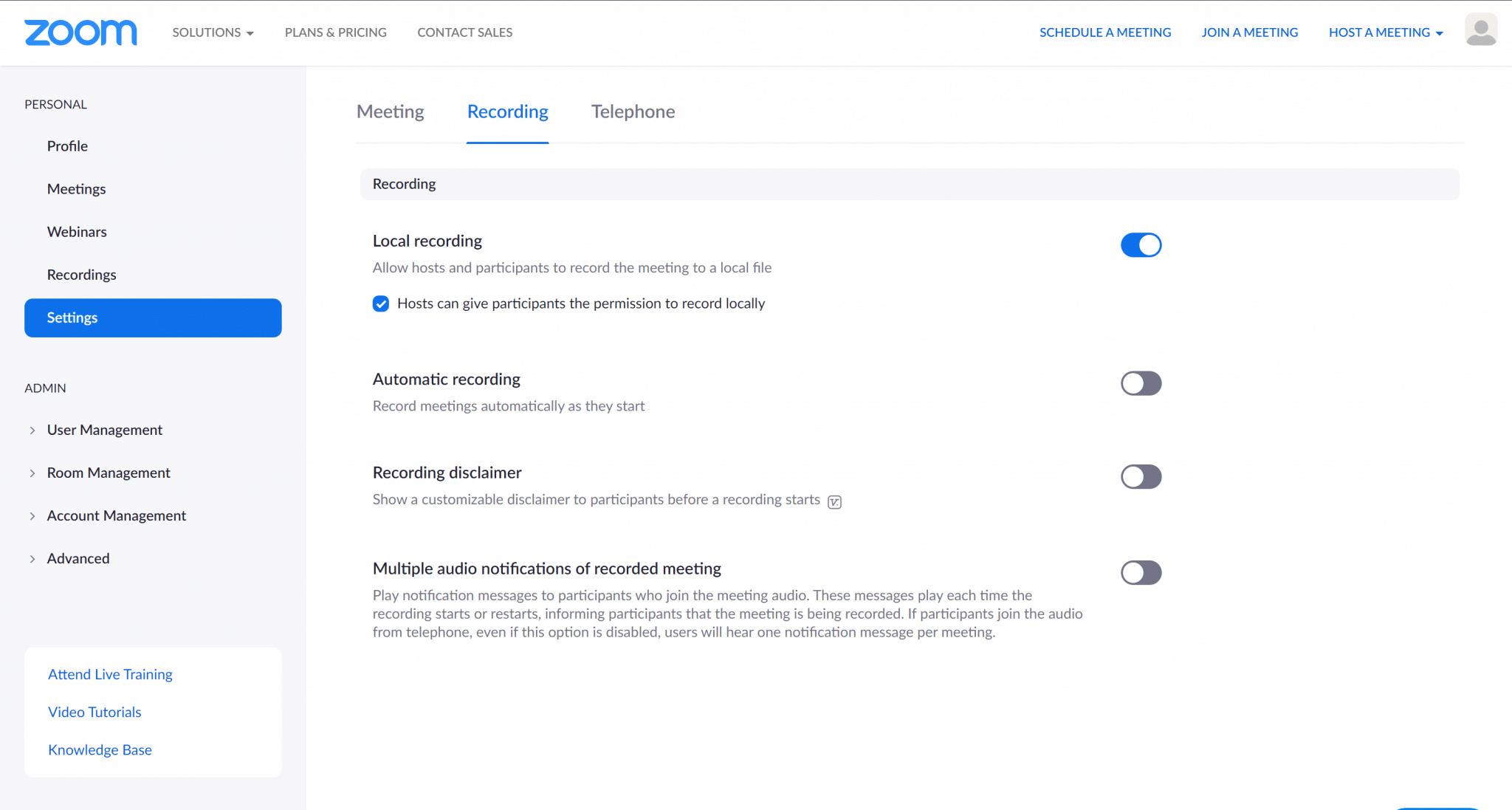Open Knowledge Base link

click(x=100, y=750)
